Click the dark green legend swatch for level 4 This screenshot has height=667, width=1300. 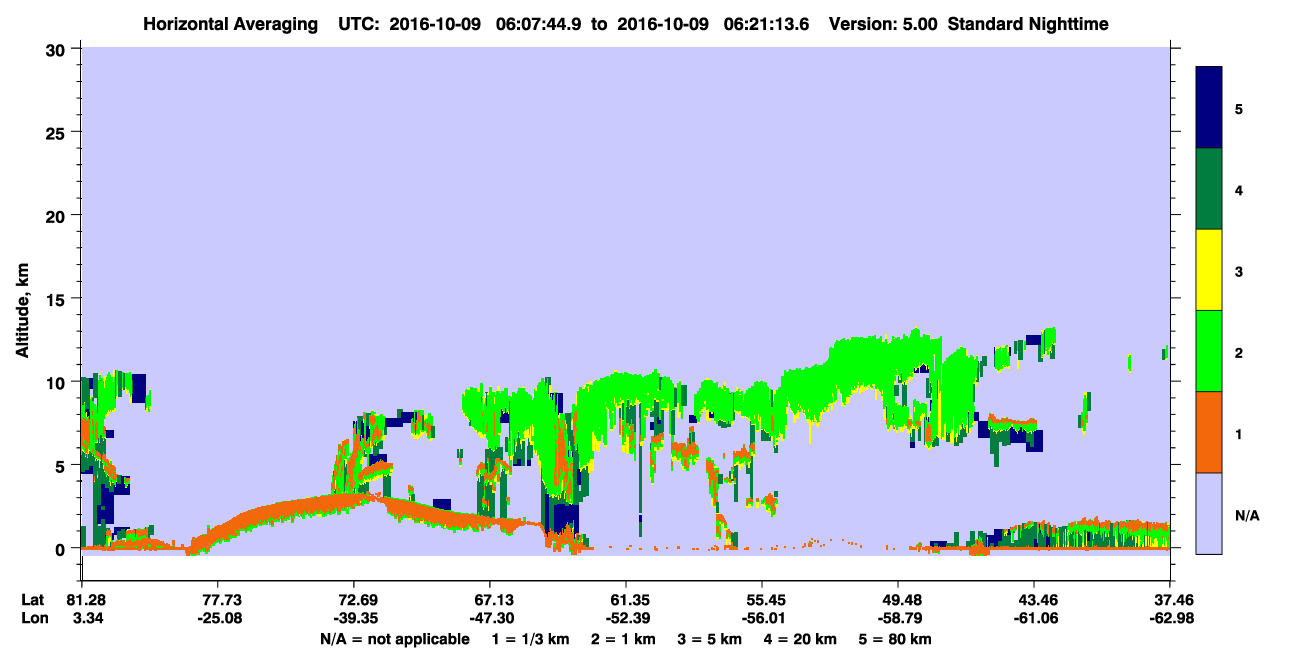(x=1209, y=188)
